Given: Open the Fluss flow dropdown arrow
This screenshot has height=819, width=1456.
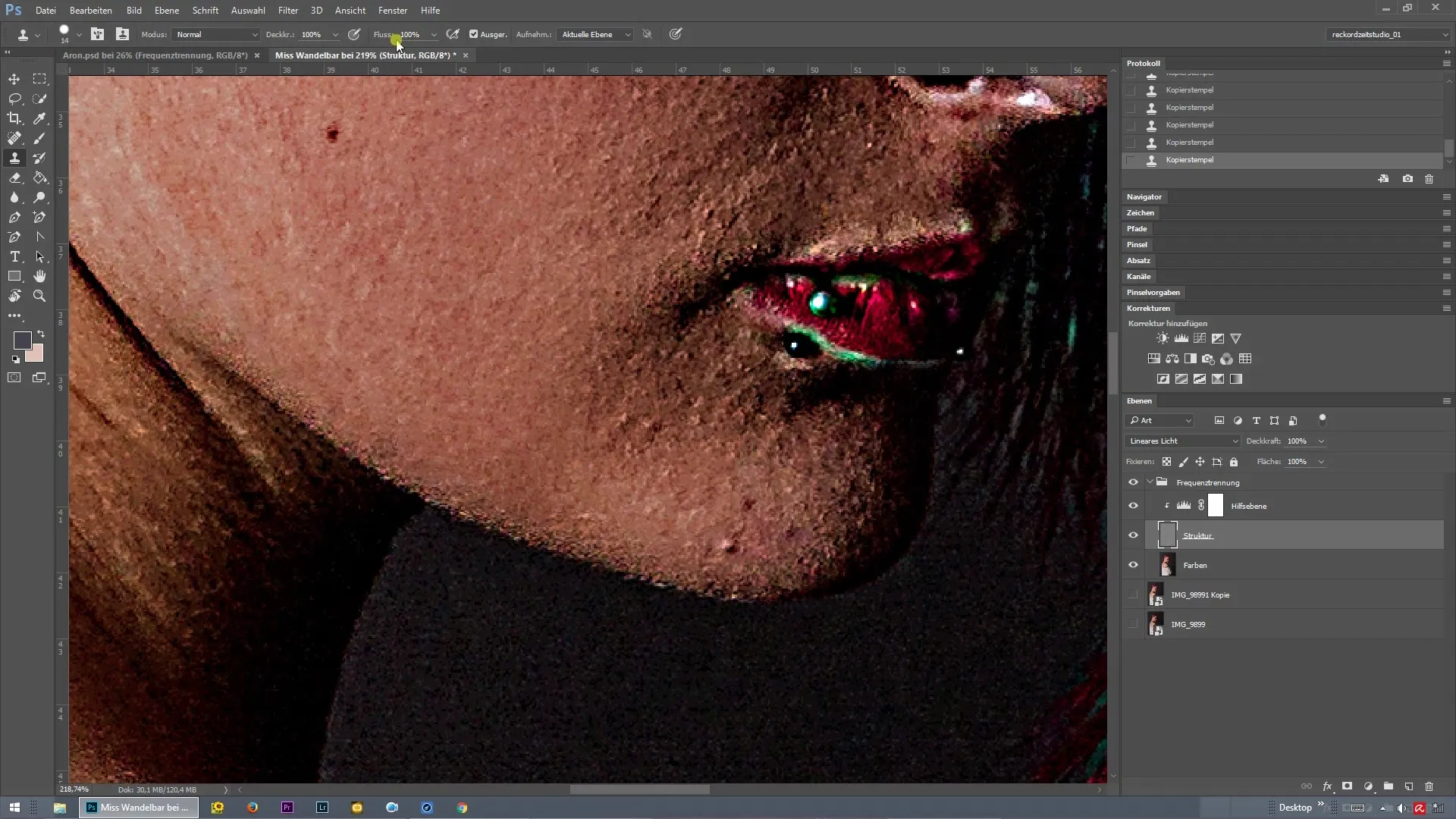Looking at the screenshot, I should point(434,34).
